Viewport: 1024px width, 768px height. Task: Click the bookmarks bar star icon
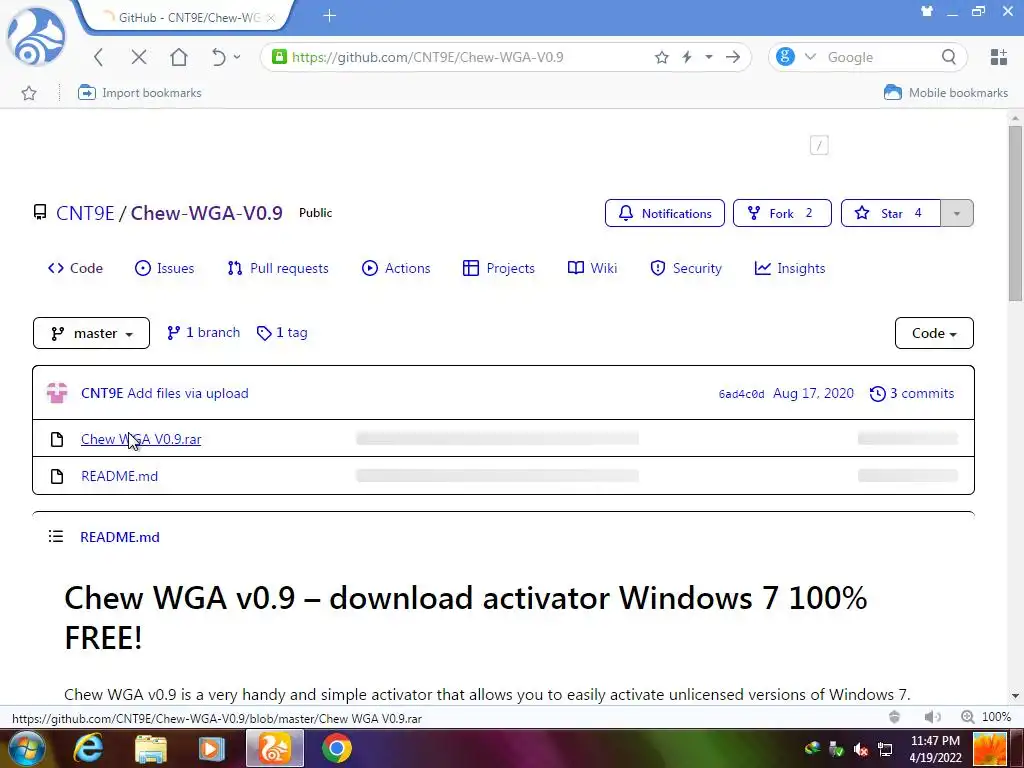29,93
